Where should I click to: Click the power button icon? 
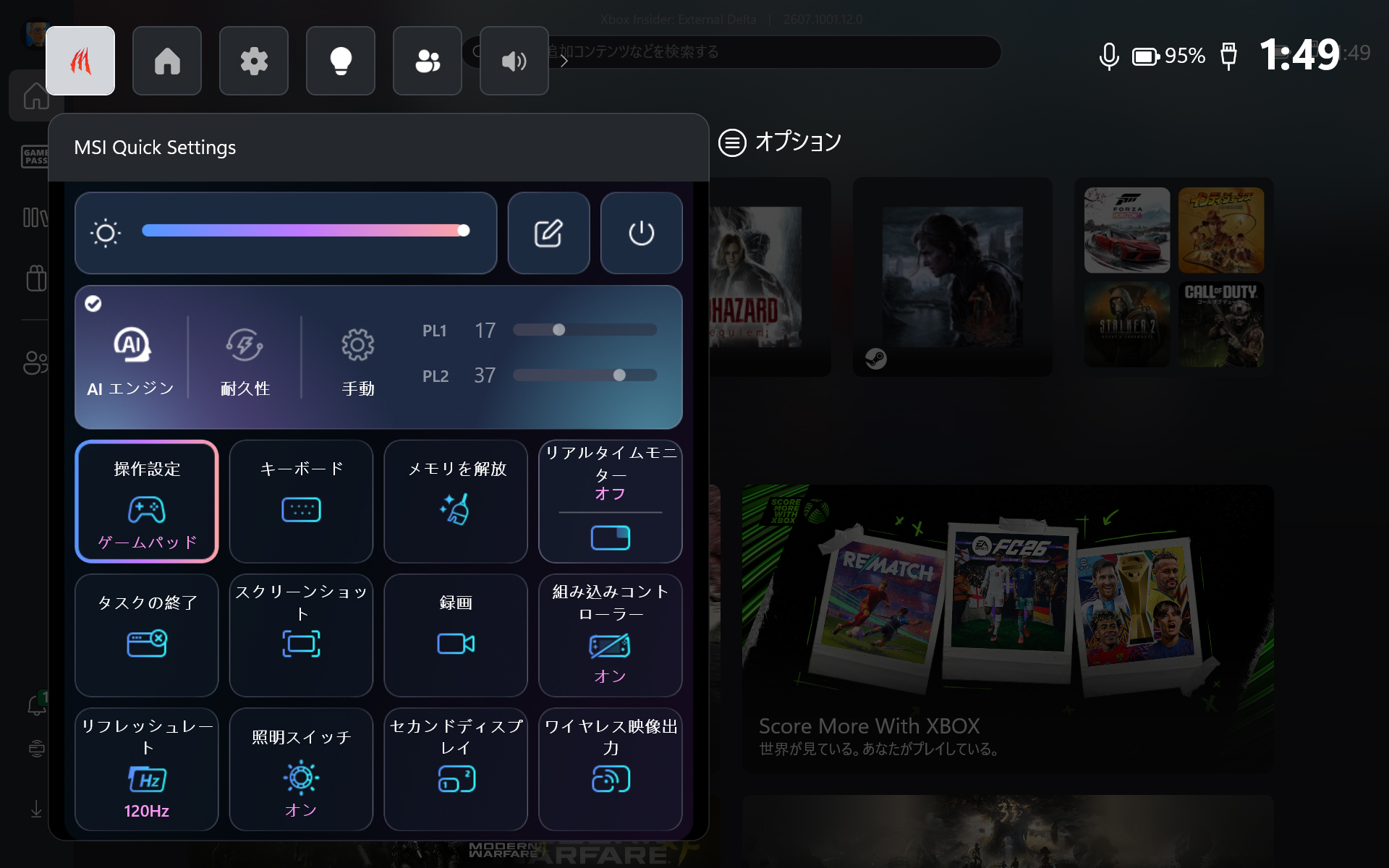[x=642, y=233]
